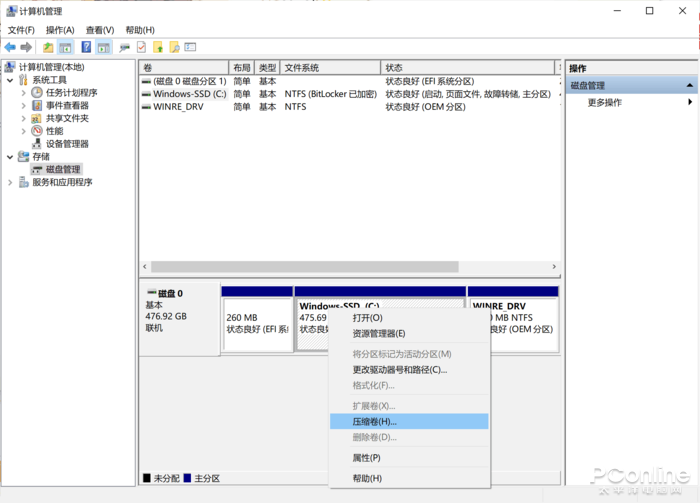Collapse the 存储 tree node

point(10,157)
